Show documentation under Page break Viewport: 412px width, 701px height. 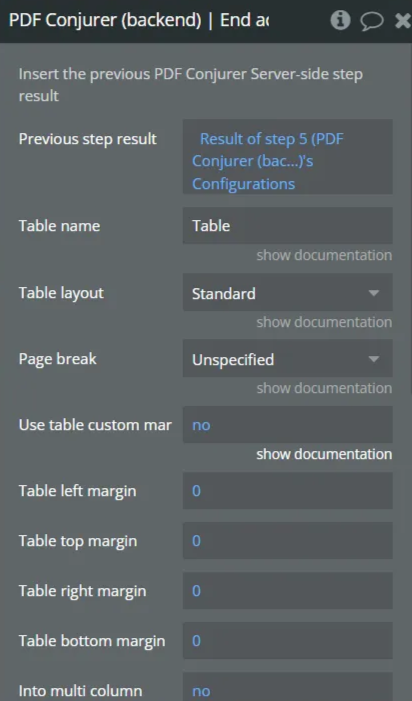coord(324,388)
